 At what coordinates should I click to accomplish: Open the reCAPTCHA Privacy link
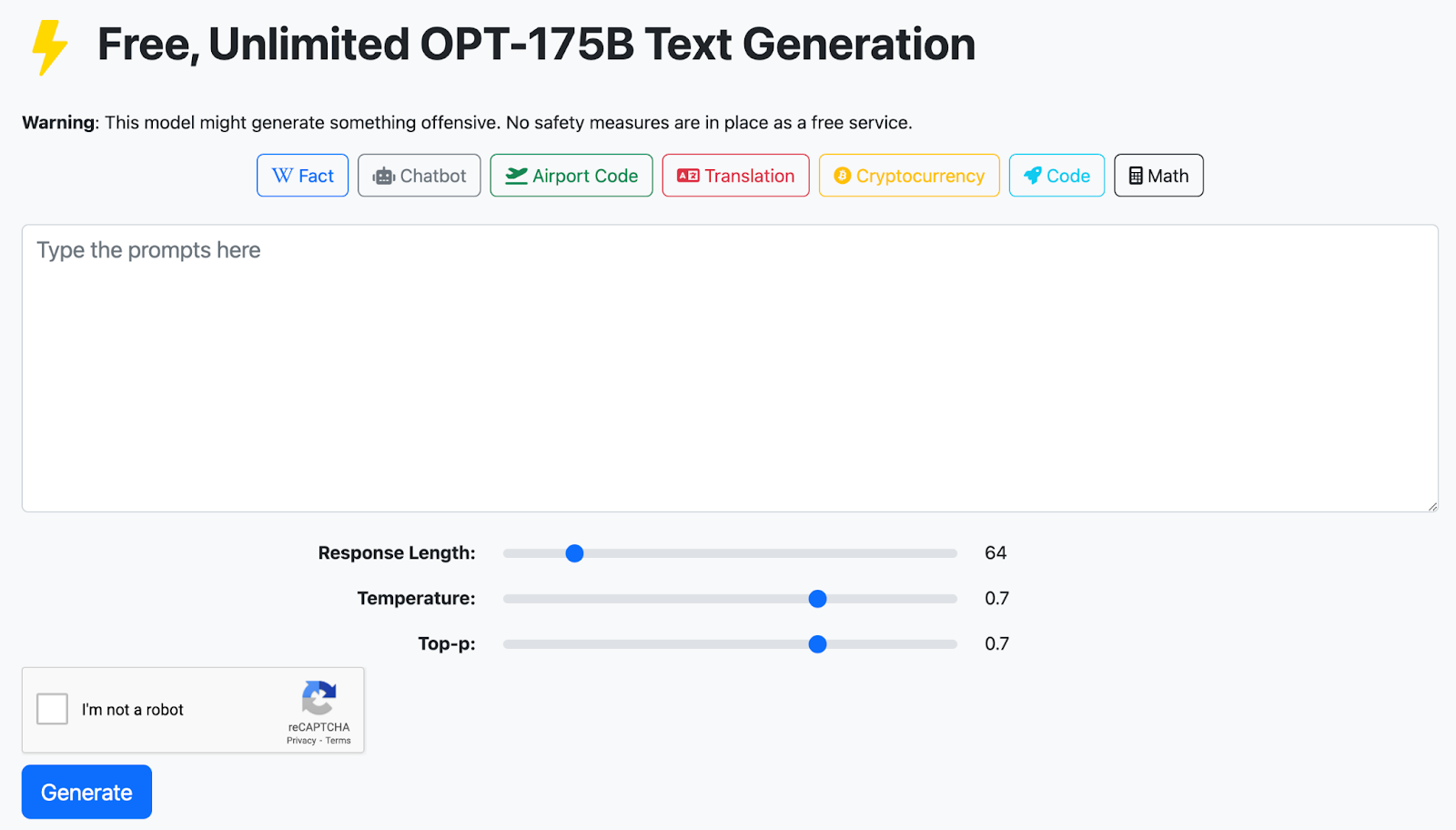coord(301,741)
